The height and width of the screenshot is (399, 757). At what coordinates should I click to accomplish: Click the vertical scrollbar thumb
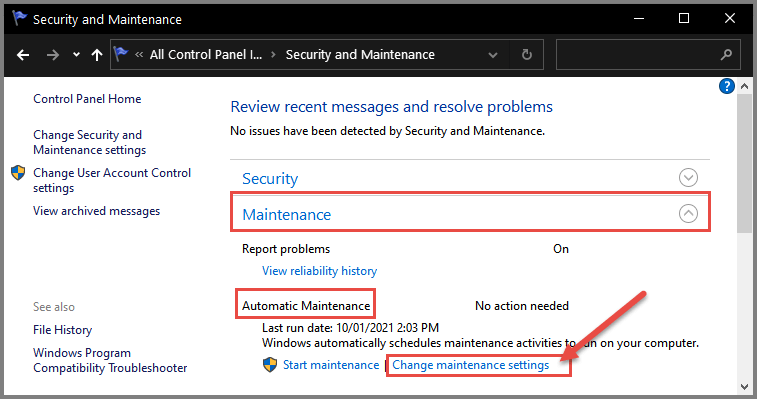tap(744, 164)
